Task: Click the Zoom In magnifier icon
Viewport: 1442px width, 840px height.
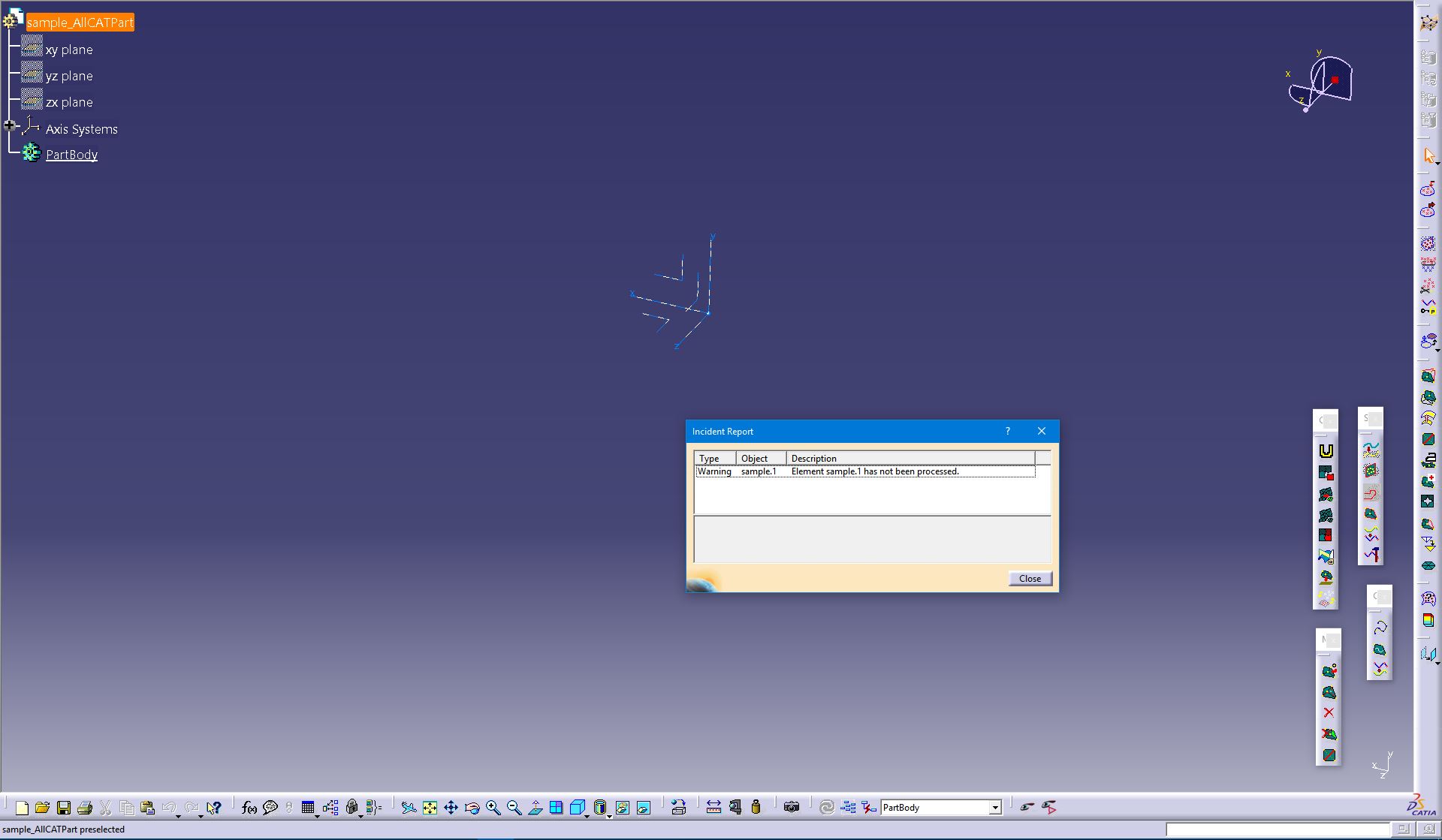Action: click(493, 808)
